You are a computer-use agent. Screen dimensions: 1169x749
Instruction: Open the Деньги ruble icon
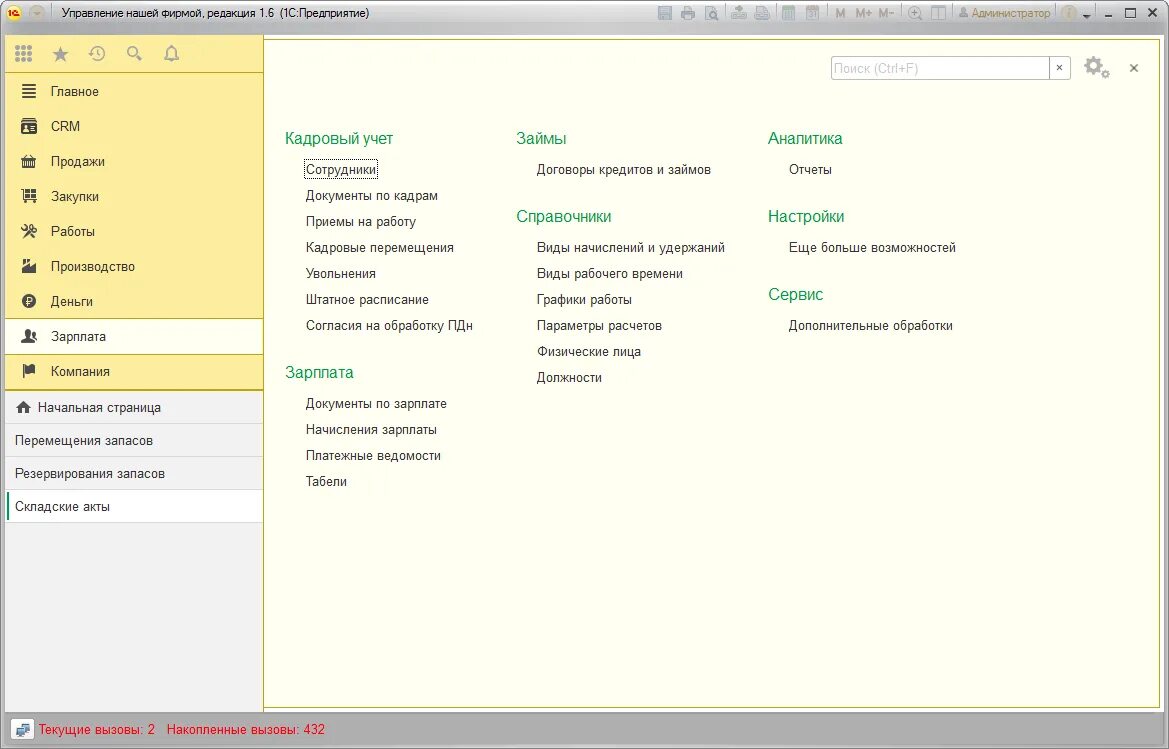[x=28, y=301]
